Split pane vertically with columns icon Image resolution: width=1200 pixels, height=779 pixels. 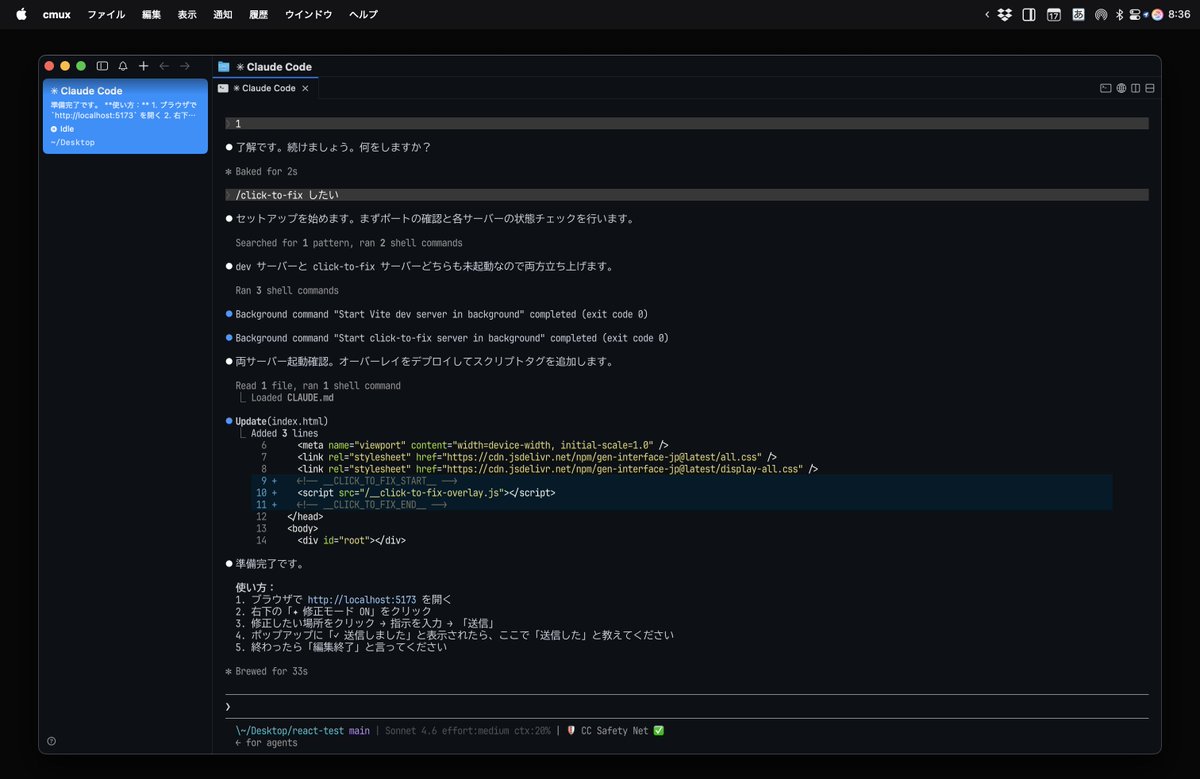coord(1135,88)
